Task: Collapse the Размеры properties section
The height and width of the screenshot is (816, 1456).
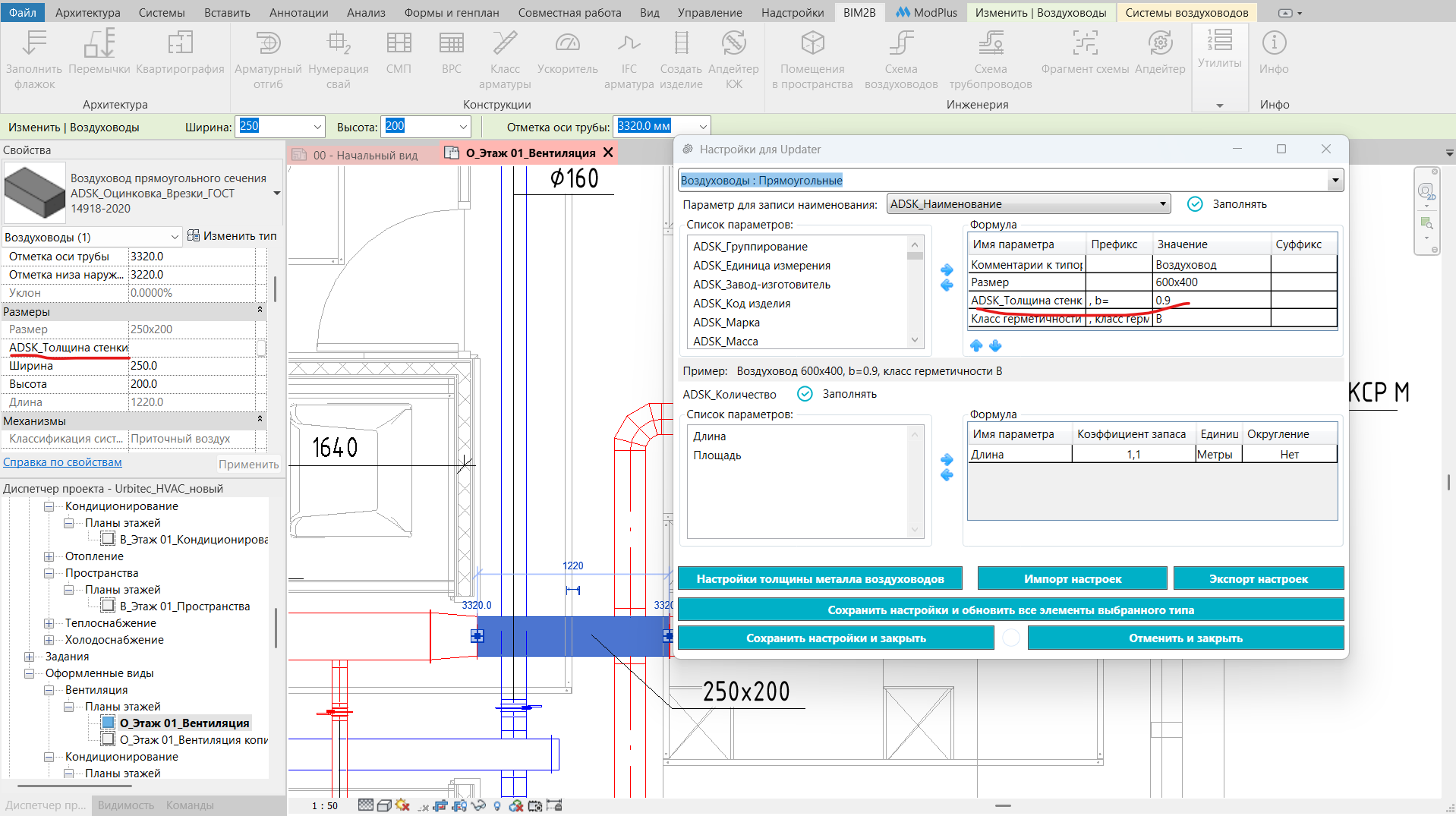Action: click(x=260, y=311)
